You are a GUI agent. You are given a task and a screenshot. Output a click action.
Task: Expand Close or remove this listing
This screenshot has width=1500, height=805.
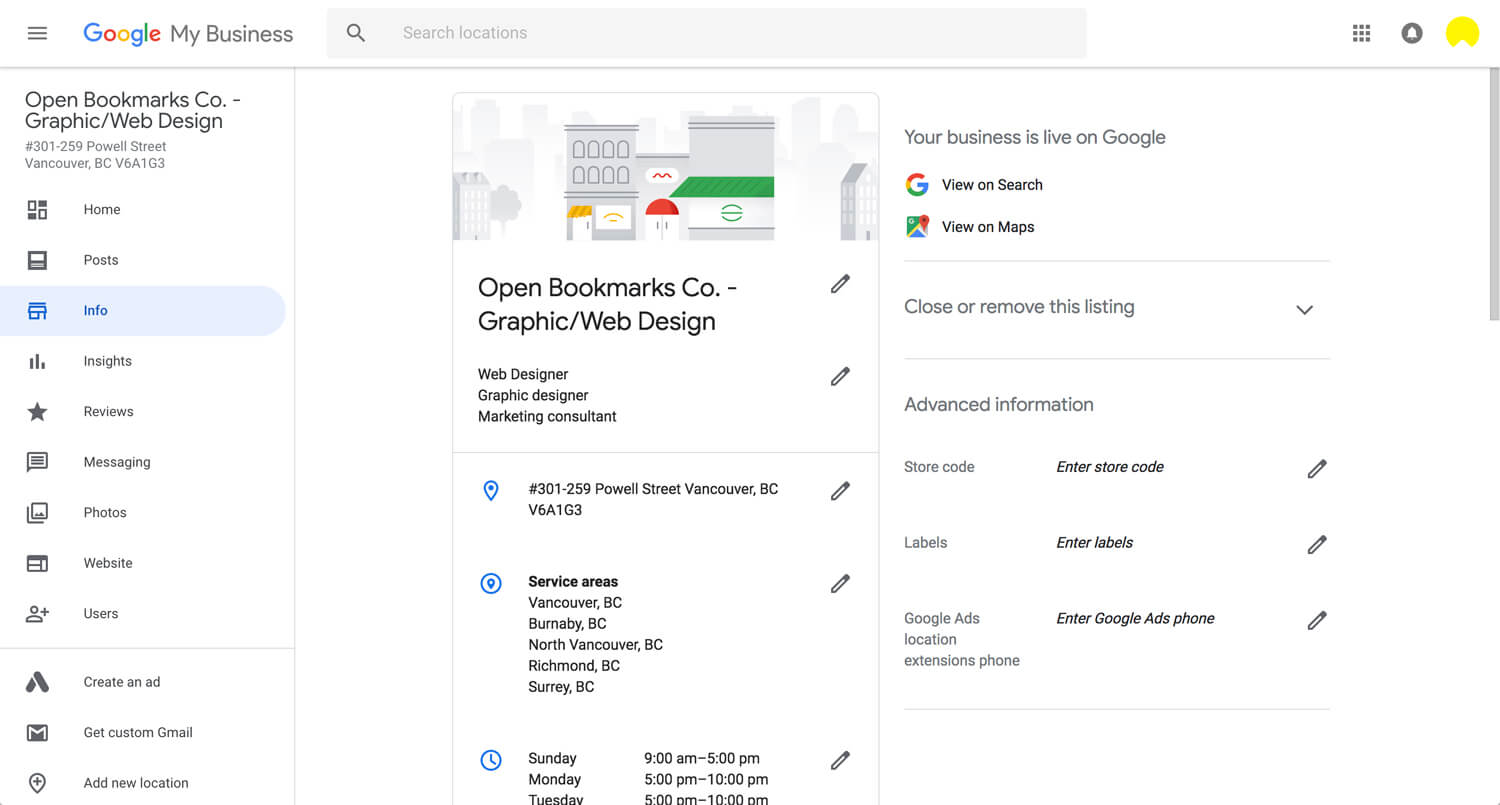(1304, 309)
